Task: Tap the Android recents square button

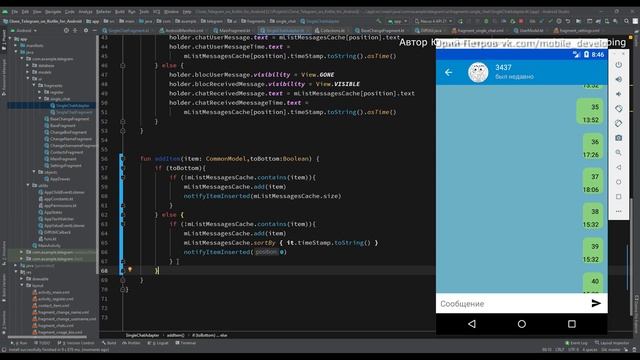Action: coord(572,324)
